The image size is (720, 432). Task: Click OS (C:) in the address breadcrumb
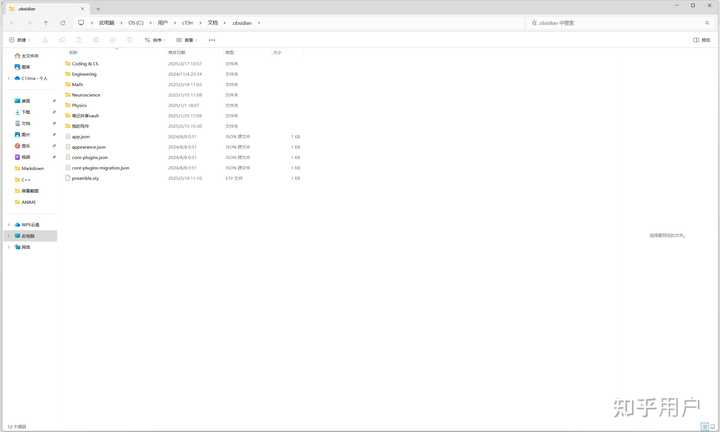tap(136, 22)
